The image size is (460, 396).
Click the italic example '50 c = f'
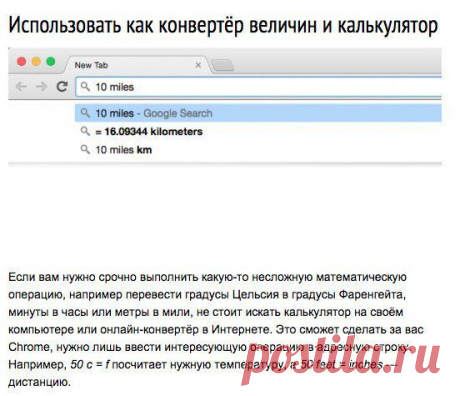tap(90, 364)
